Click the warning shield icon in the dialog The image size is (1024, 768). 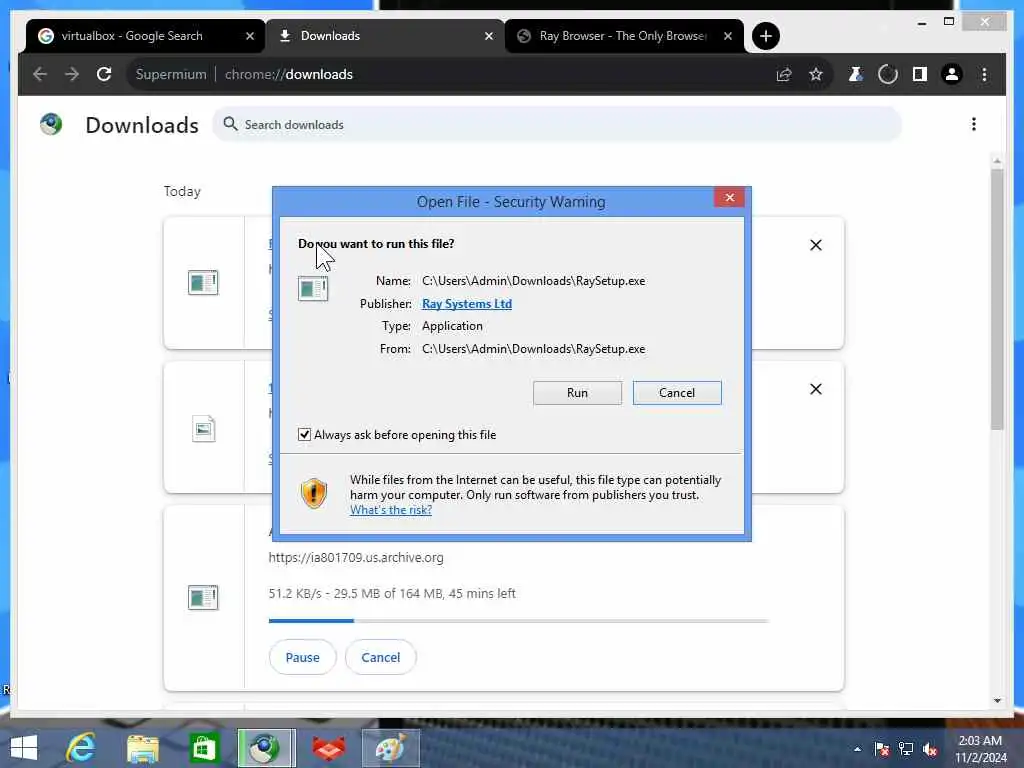point(314,493)
